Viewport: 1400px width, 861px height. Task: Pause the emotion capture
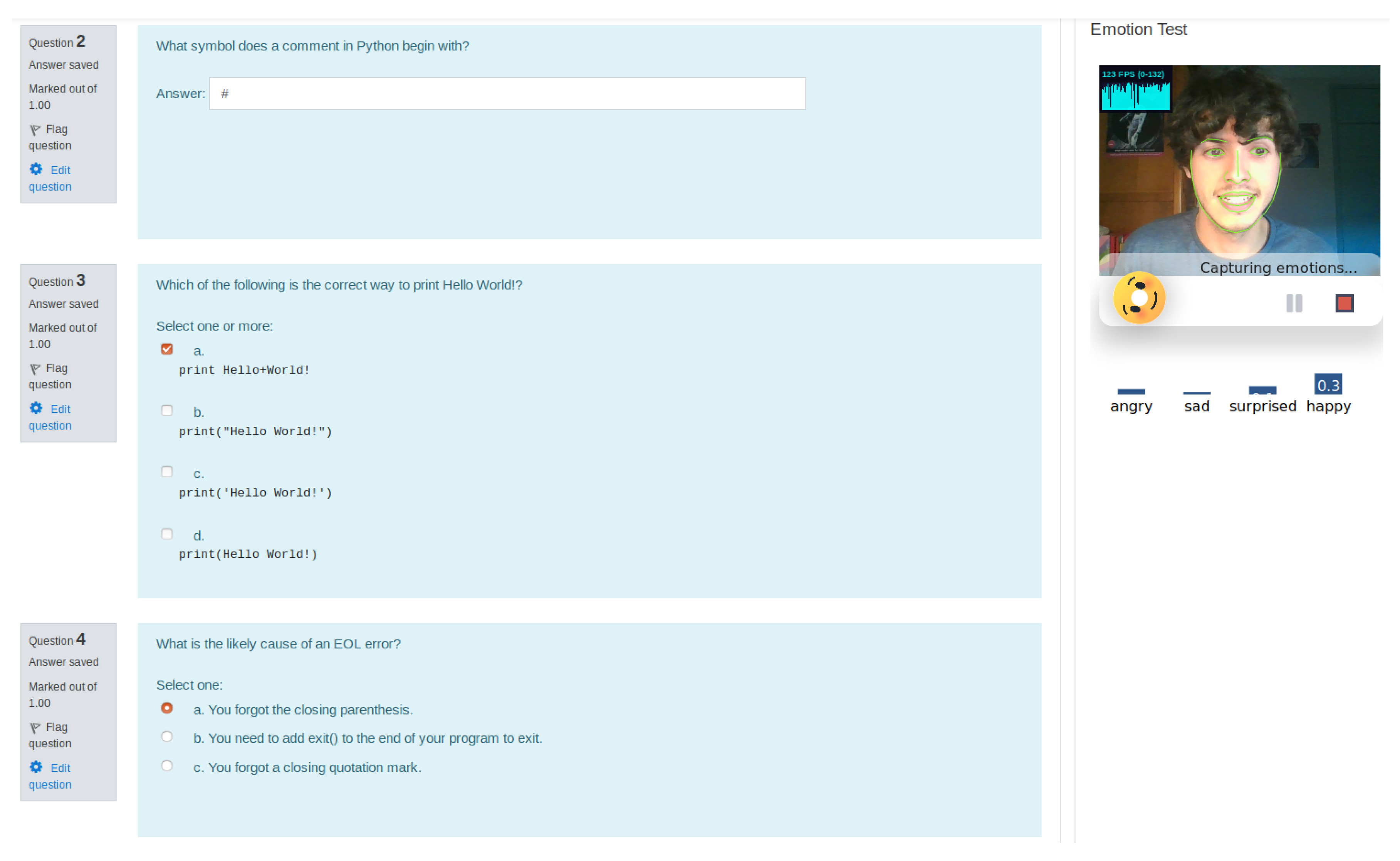point(1294,303)
